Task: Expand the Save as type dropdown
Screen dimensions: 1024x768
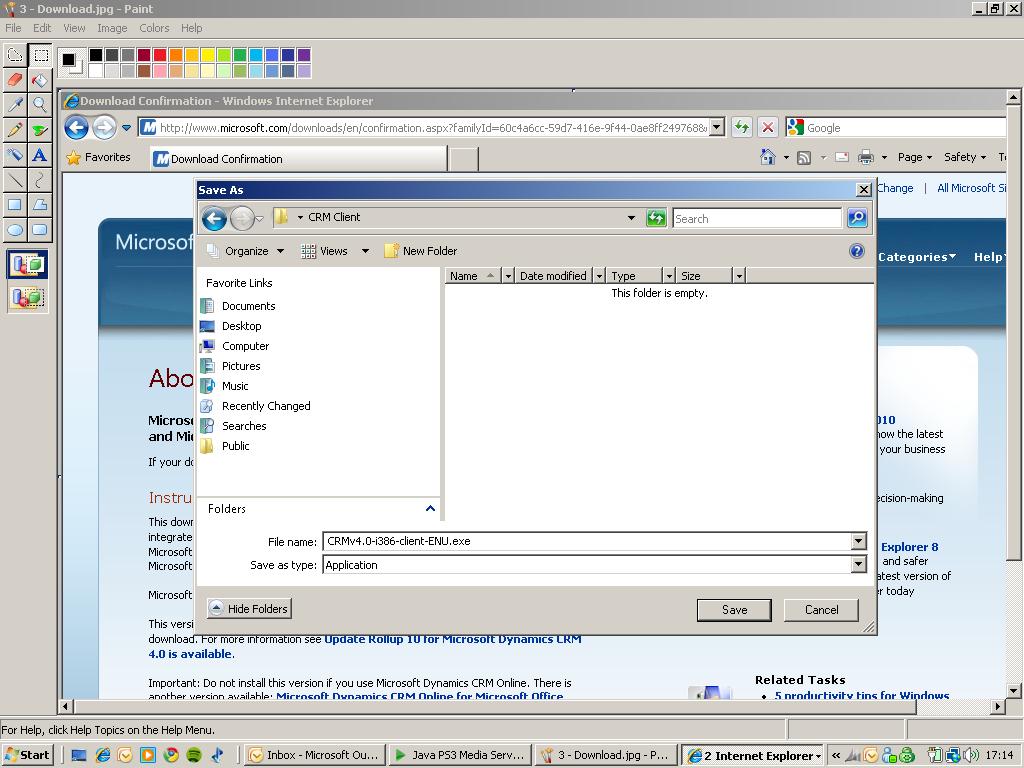Action: (859, 564)
